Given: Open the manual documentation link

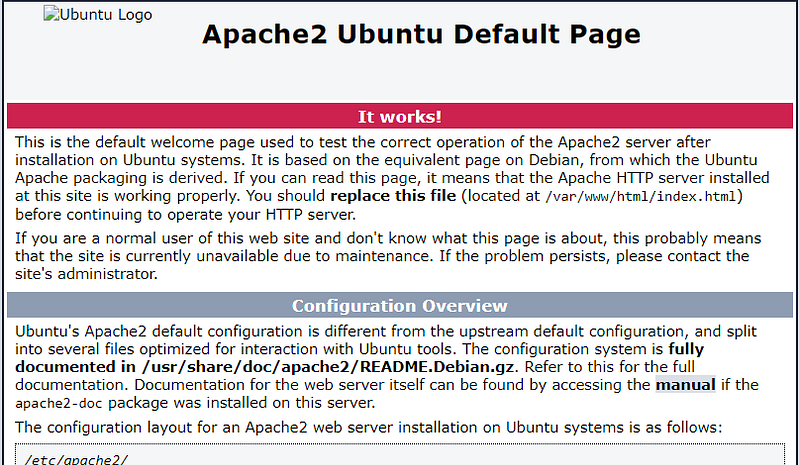Looking at the screenshot, I should [685, 384].
